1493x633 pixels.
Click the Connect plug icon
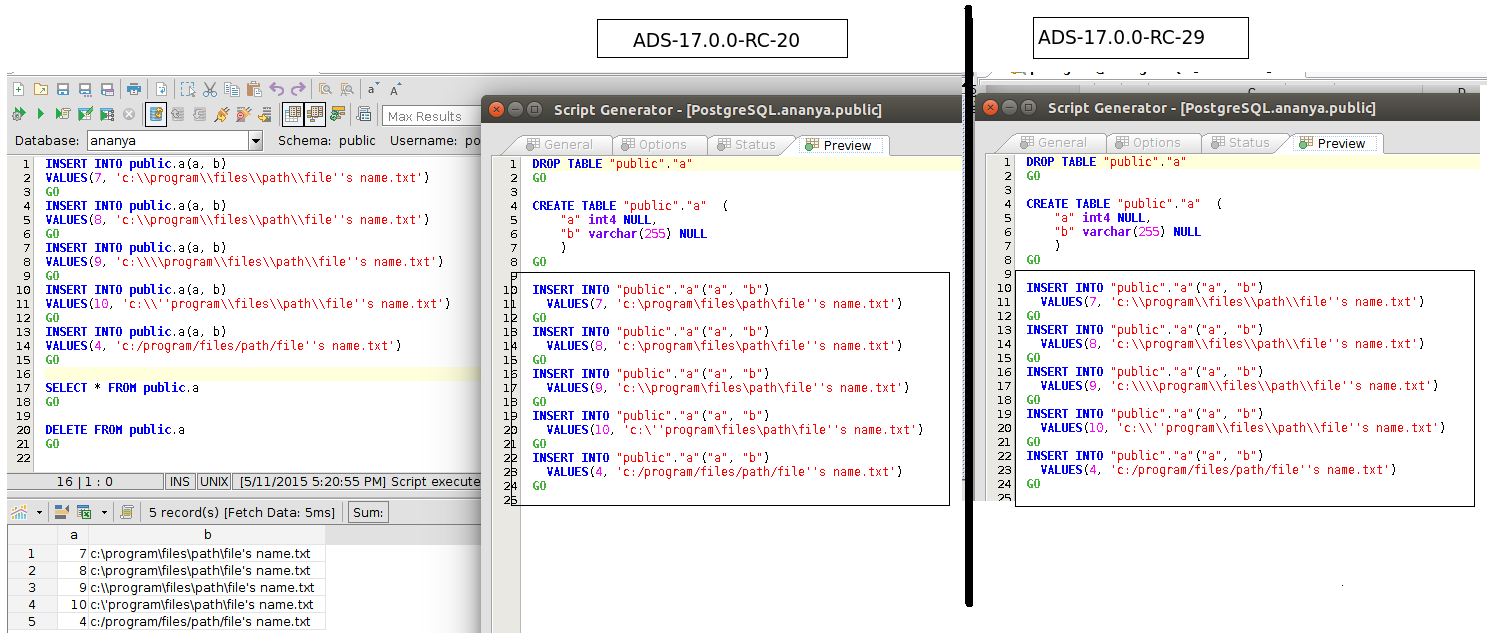(x=222, y=114)
